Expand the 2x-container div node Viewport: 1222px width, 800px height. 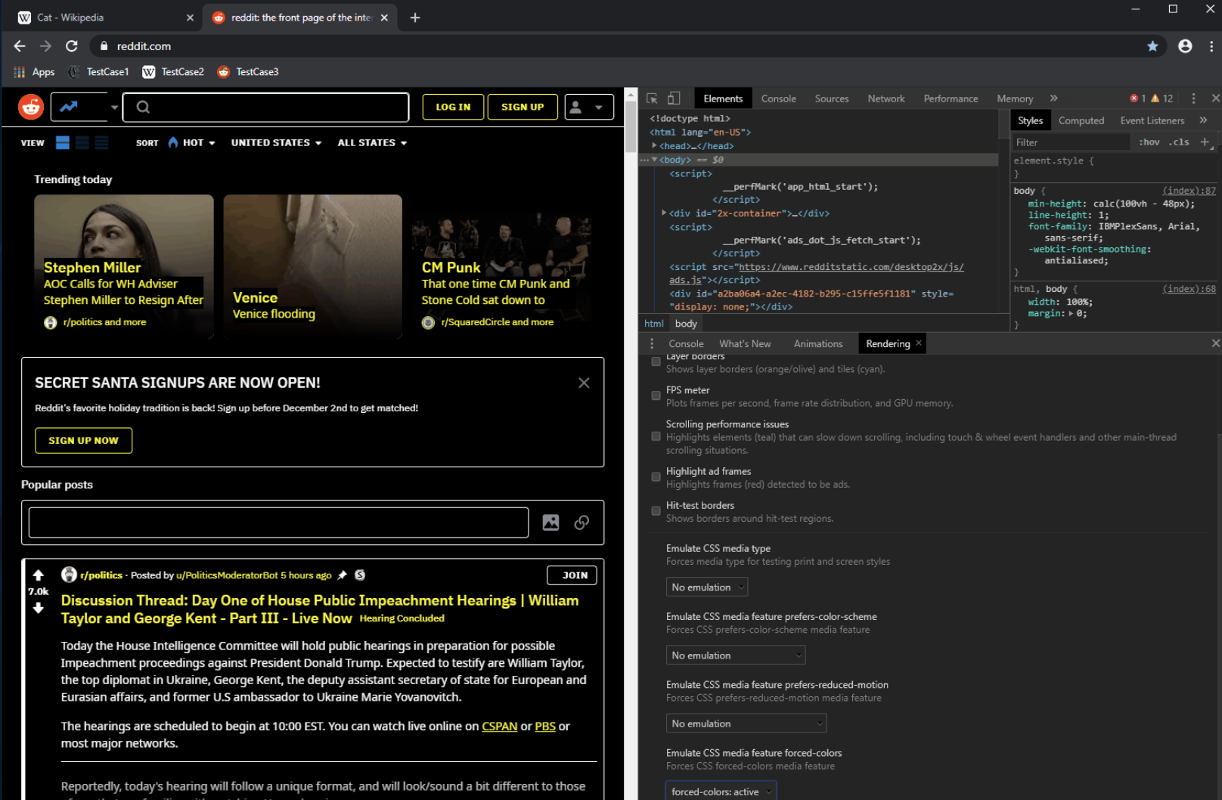tap(664, 213)
